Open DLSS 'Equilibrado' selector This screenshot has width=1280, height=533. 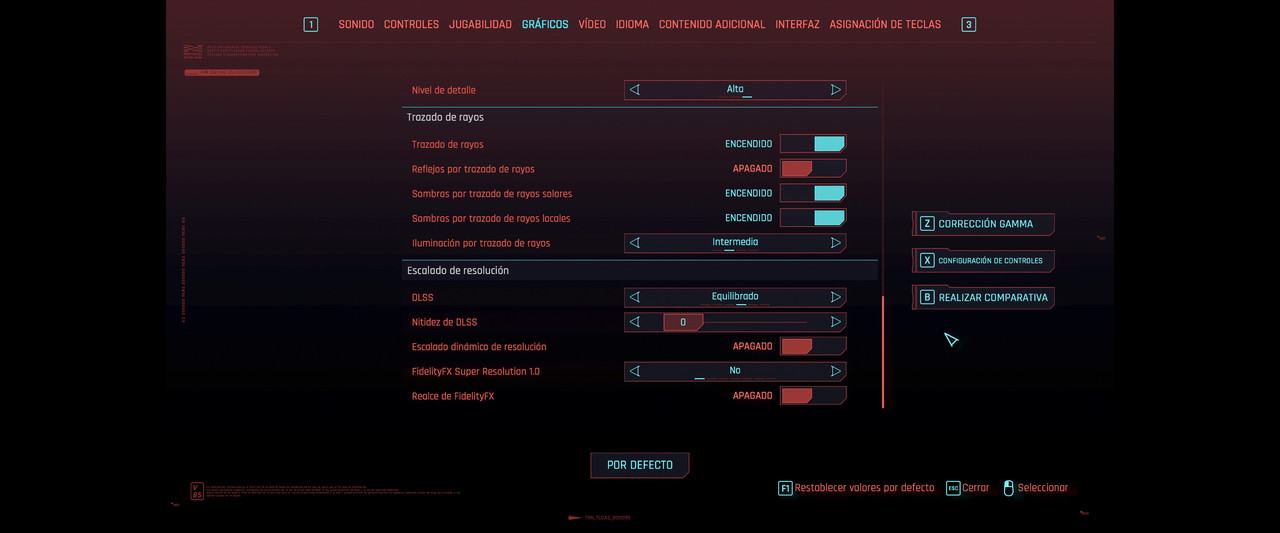coord(735,297)
